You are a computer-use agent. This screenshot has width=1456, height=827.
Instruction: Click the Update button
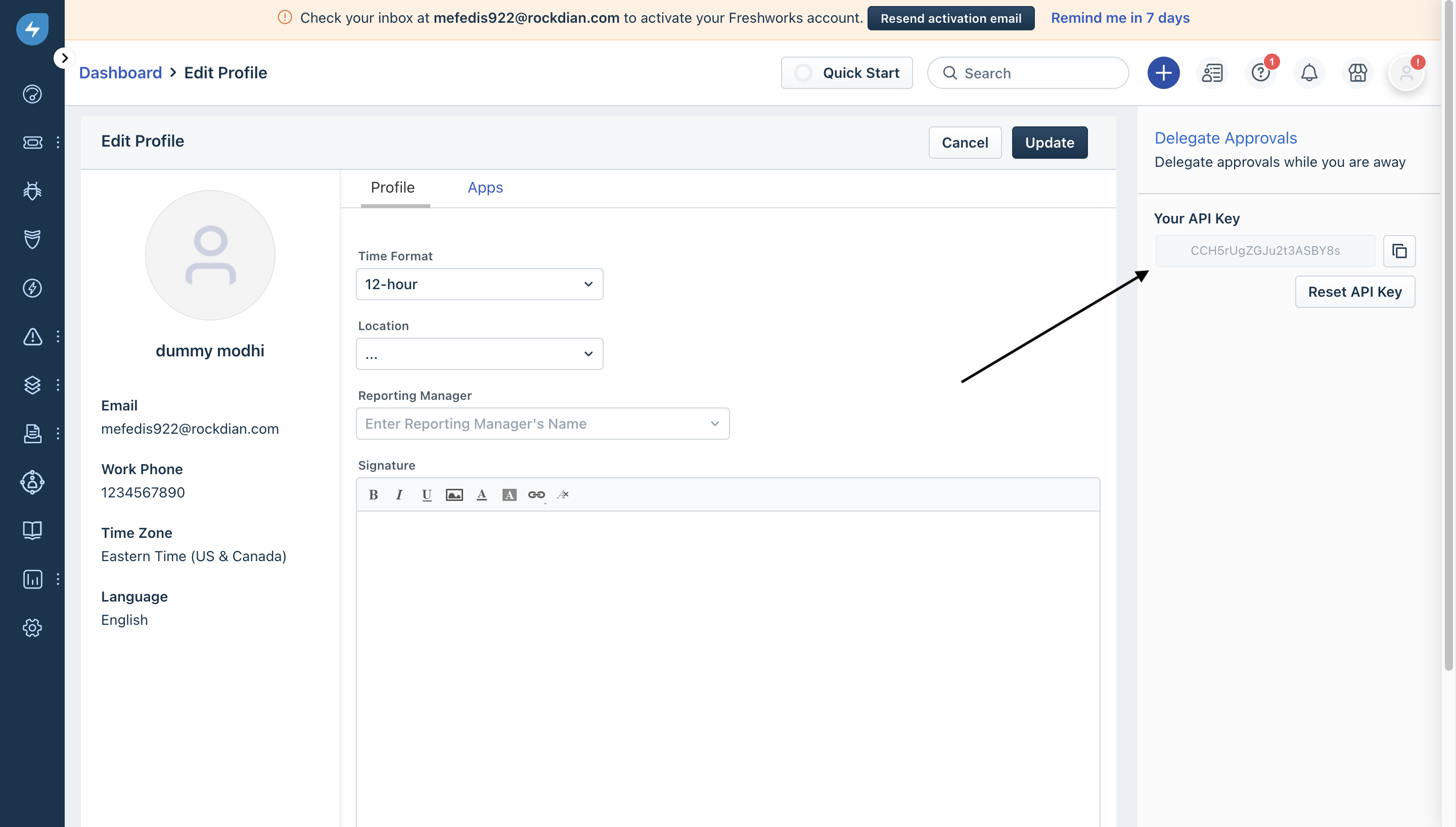[x=1049, y=143]
